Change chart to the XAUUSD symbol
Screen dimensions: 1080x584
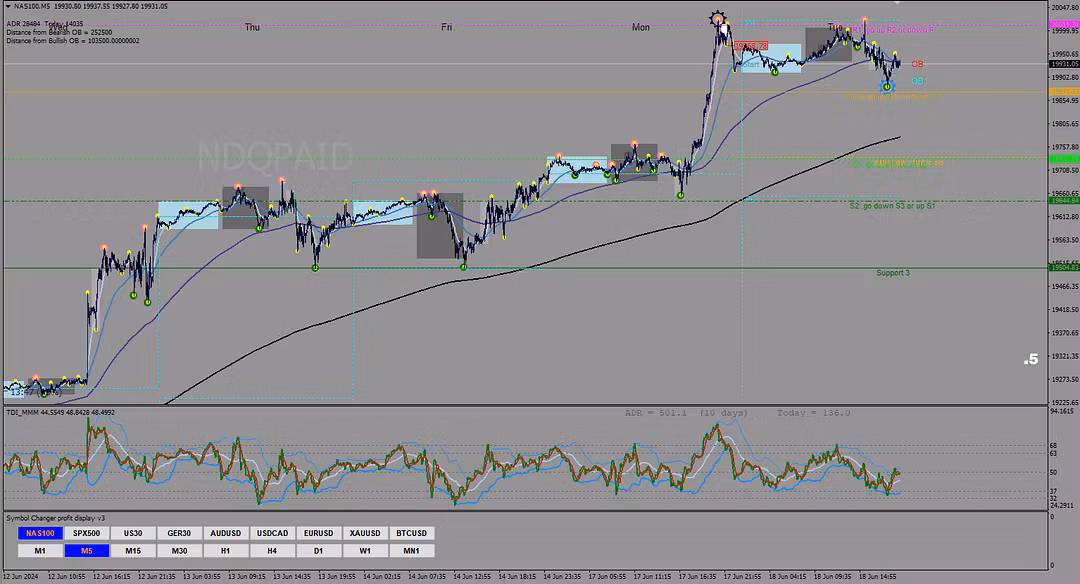click(365, 533)
